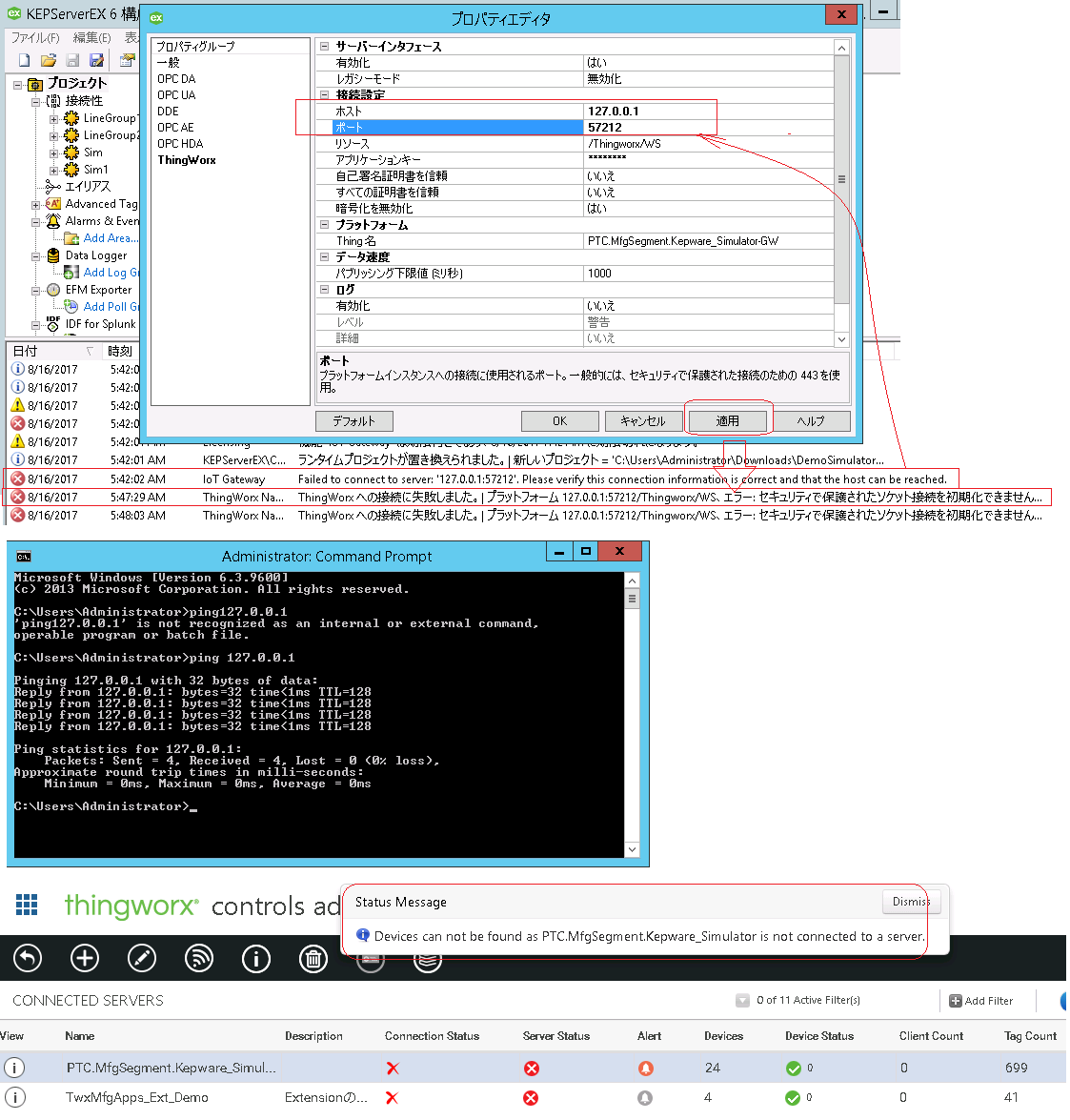This screenshot has width=1070, height=1120.
Task: Click the Add Area... link in tree
Action: [111, 238]
